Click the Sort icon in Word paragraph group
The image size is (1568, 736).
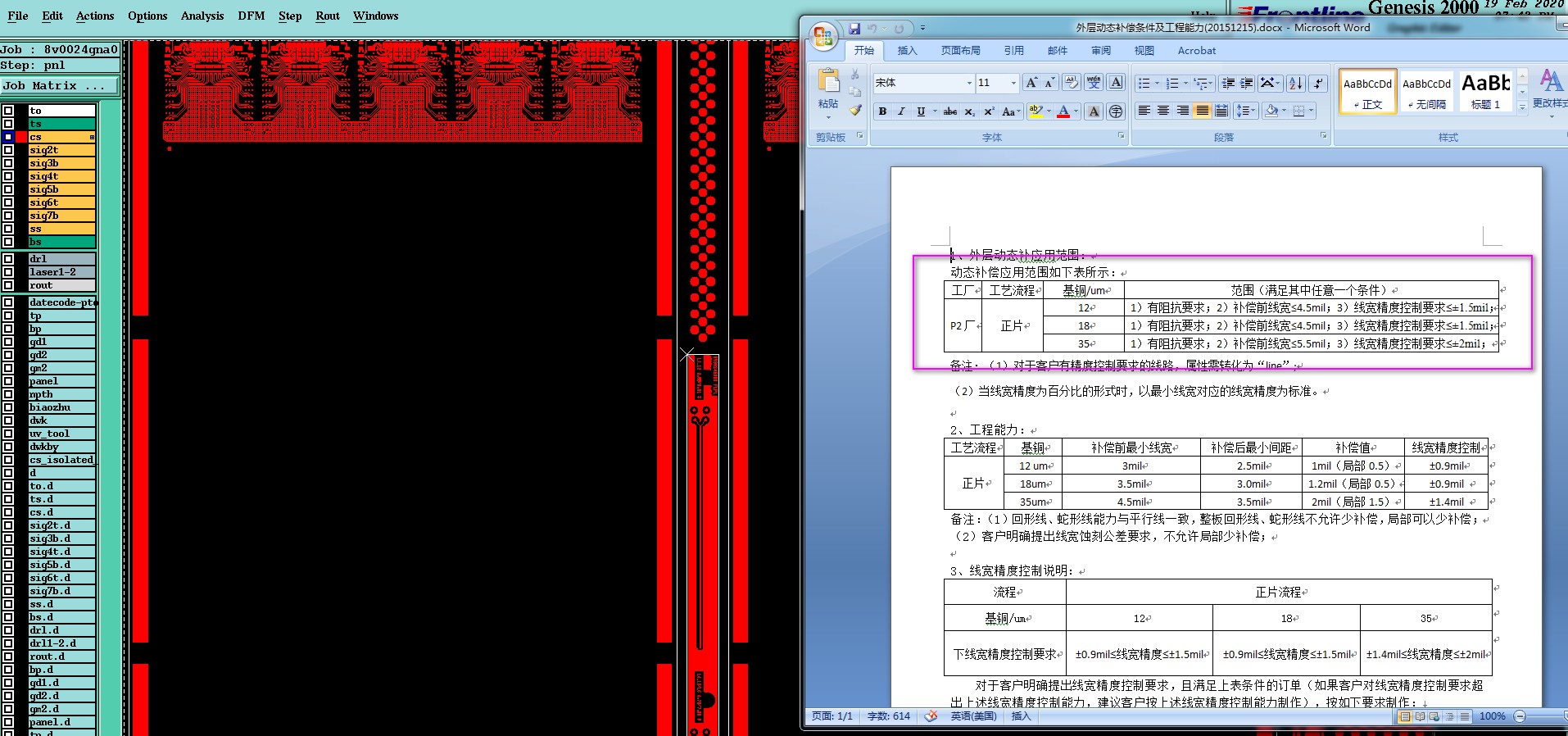coord(1295,83)
